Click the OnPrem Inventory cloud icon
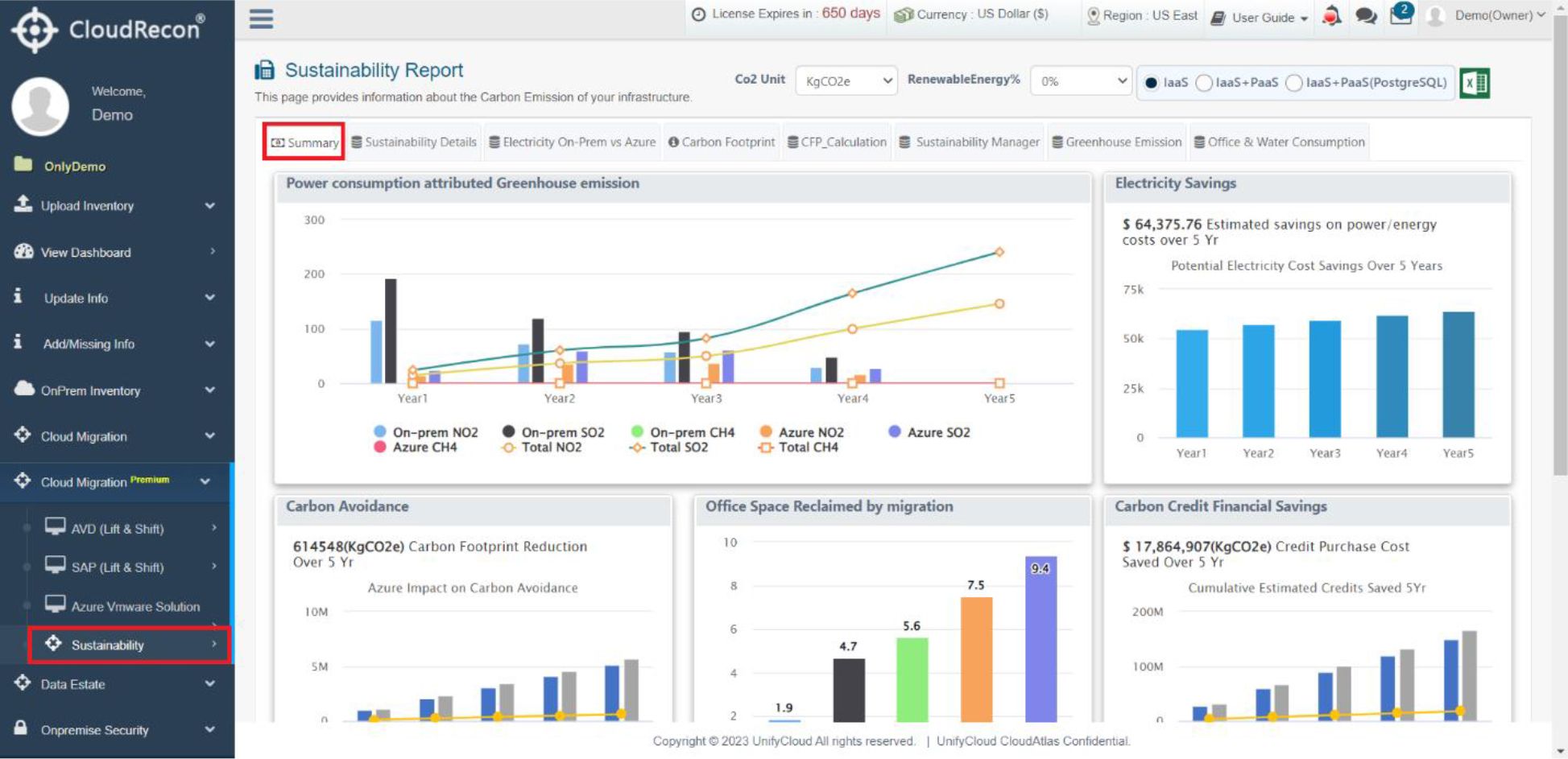 23,389
